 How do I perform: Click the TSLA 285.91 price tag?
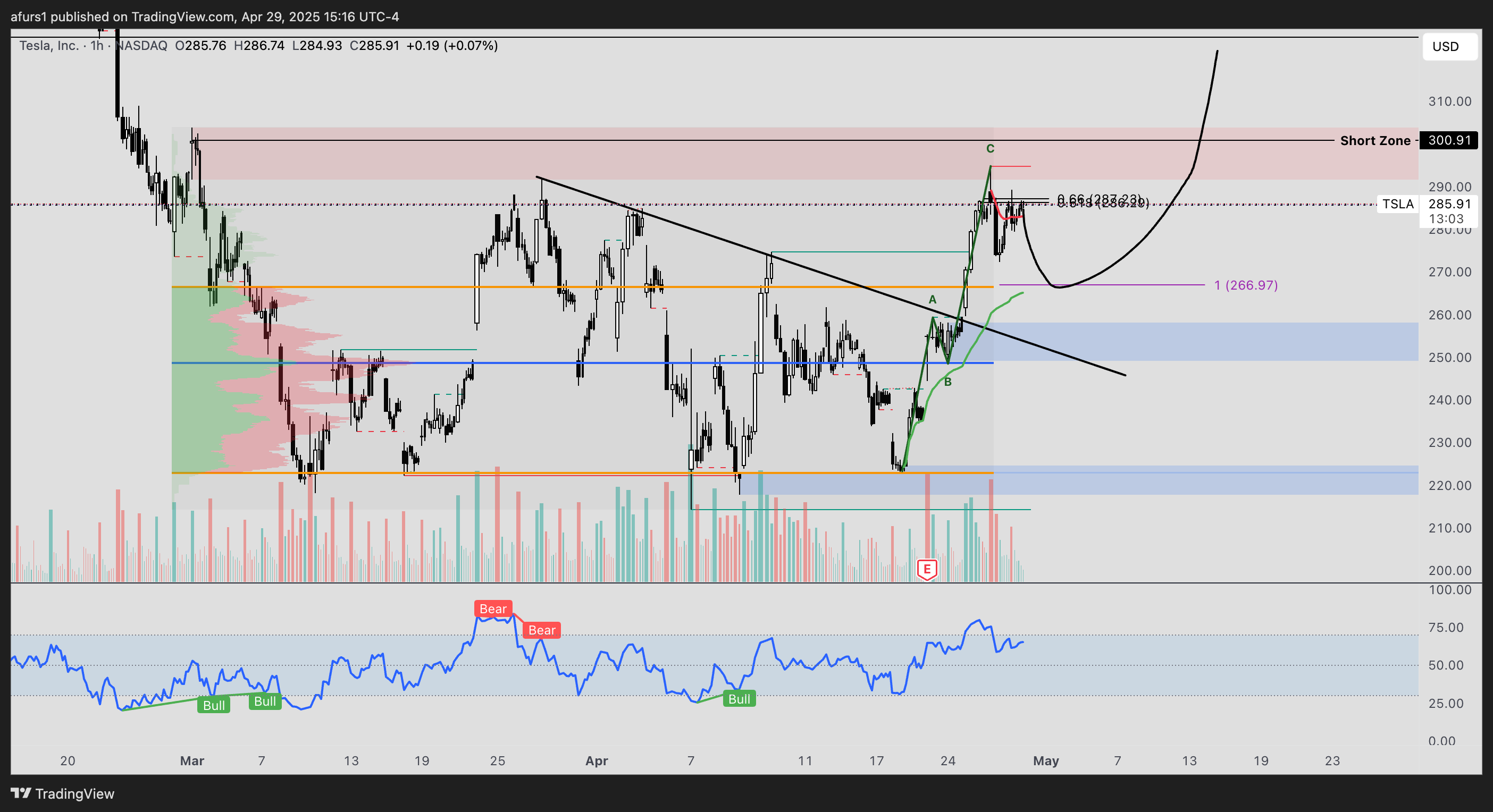pos(1427,204)
